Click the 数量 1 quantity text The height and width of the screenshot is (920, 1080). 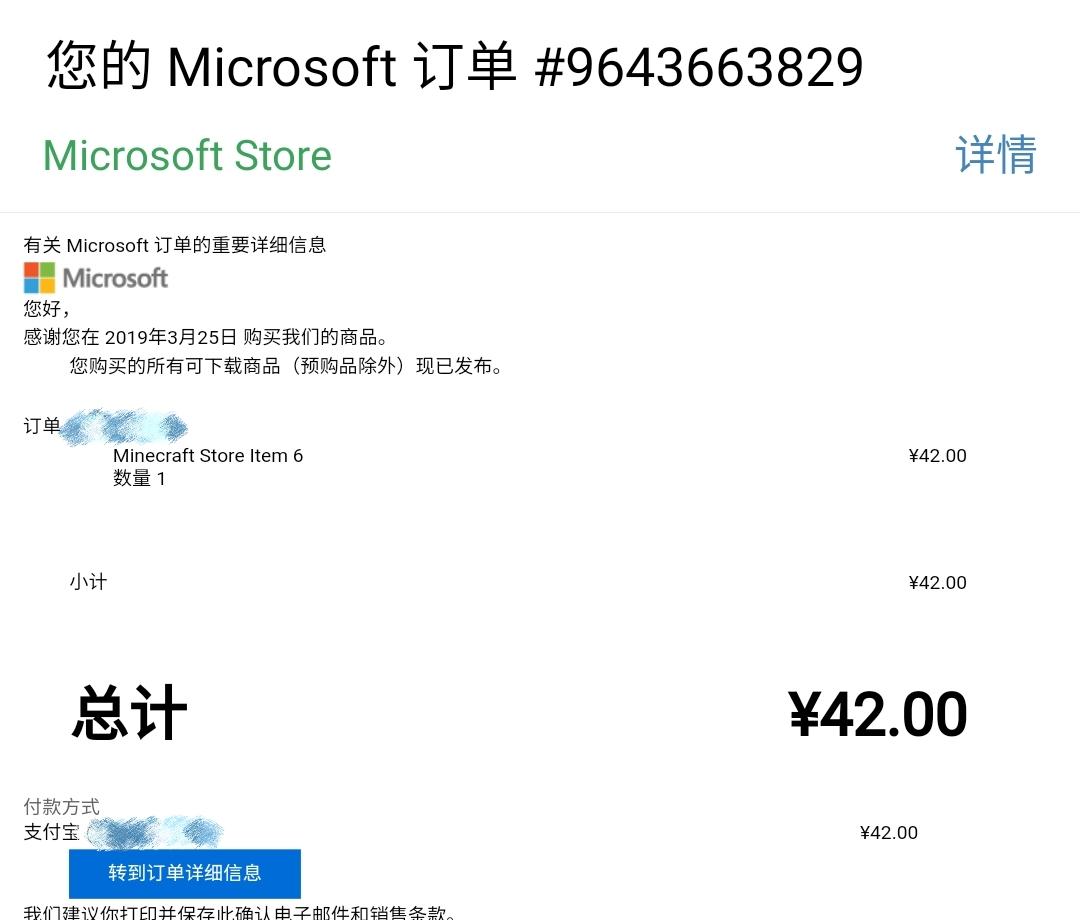[139, 479]
